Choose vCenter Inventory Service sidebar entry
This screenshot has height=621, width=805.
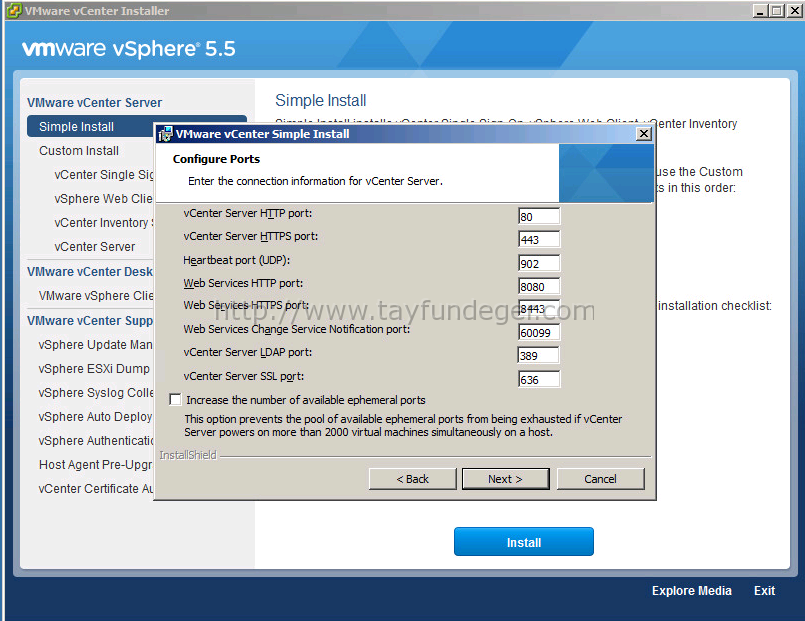click(x=104, y=223)
